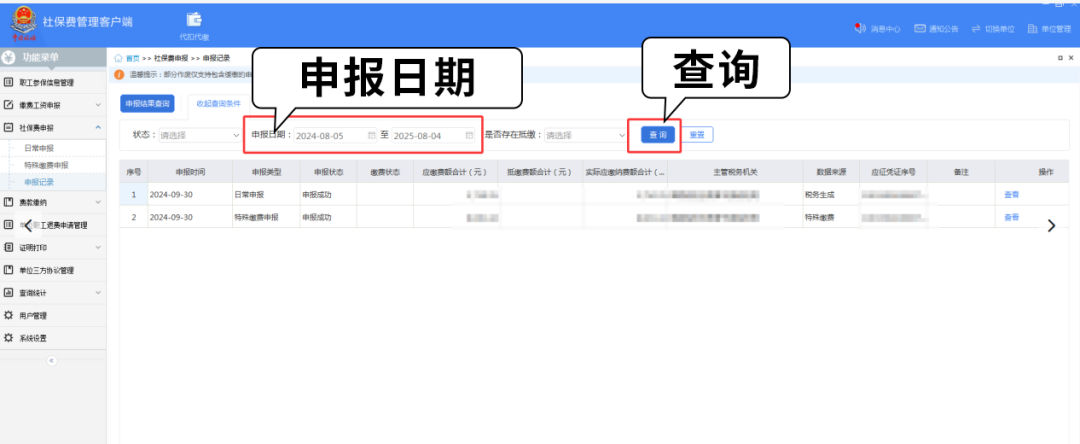This screenshot has width=1080, height=444.
Task: Open the 是否存在抵缴 dropdown
Action: pyautogui.click(x=585, y=135)
